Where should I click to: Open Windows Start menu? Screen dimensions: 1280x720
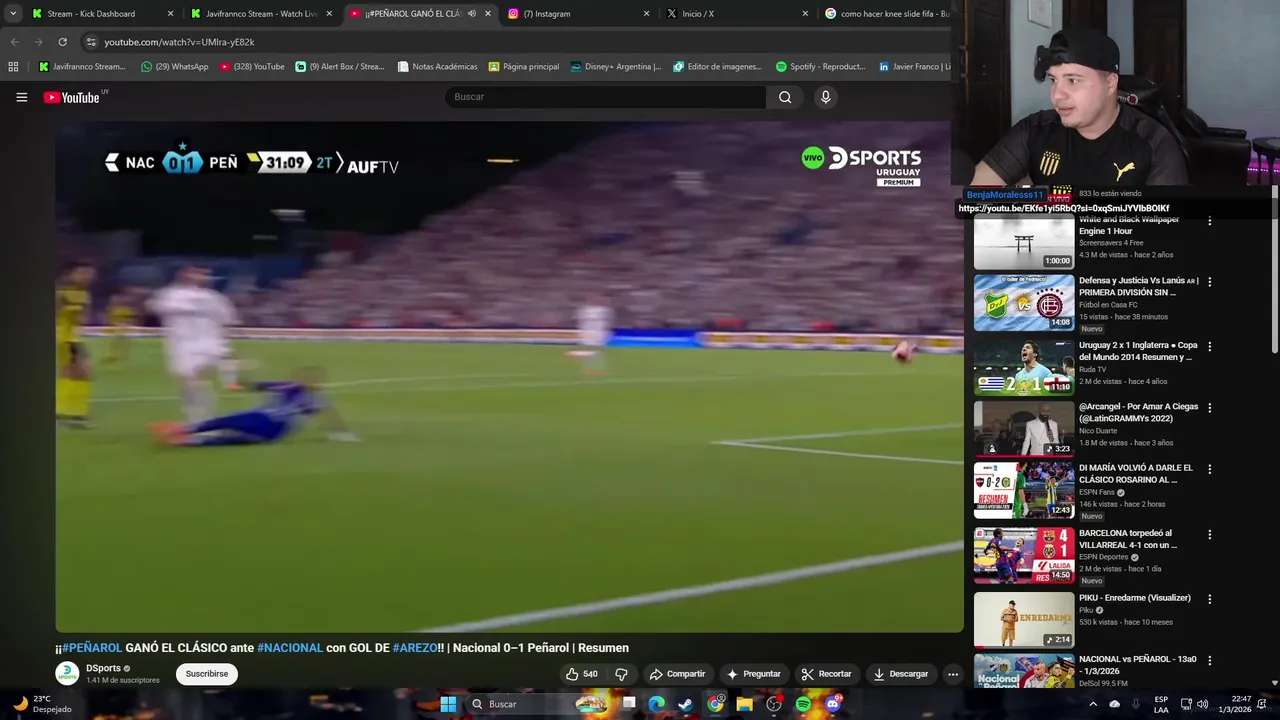click(448, 704)
